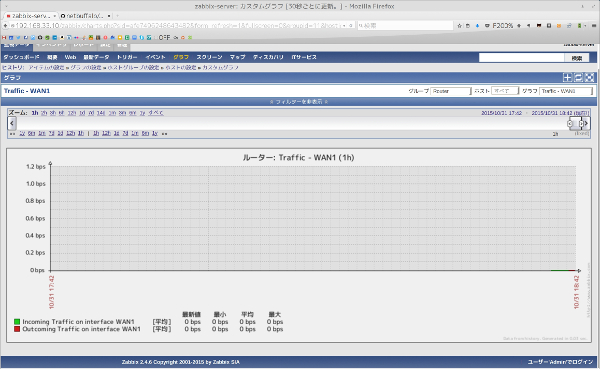This screenshot has width=600, height=369.
Task: Open the イベント menu item
Action: [x=155, y=57]
